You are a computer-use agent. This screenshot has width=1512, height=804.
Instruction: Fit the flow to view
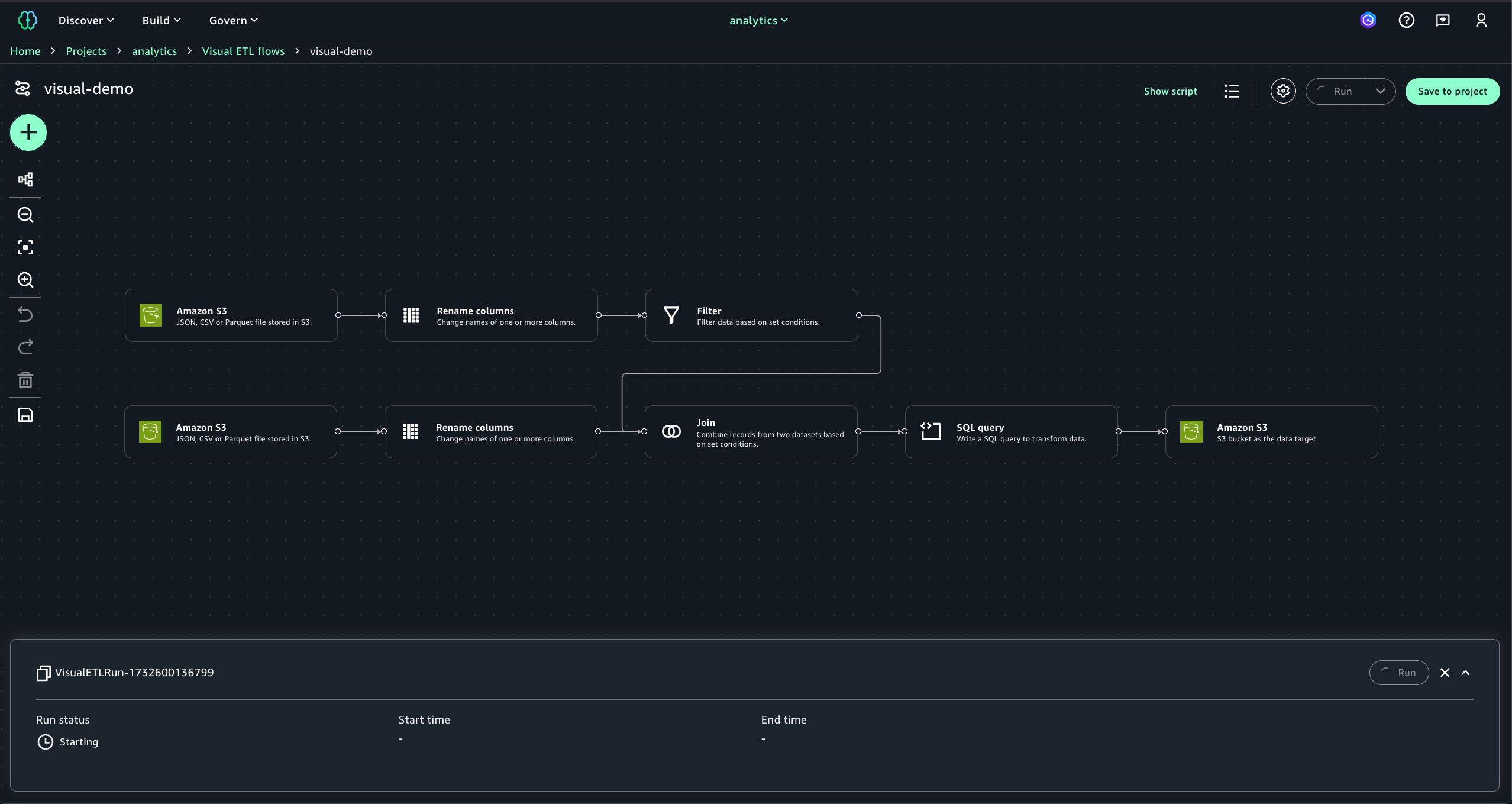(x=25, y=247)
